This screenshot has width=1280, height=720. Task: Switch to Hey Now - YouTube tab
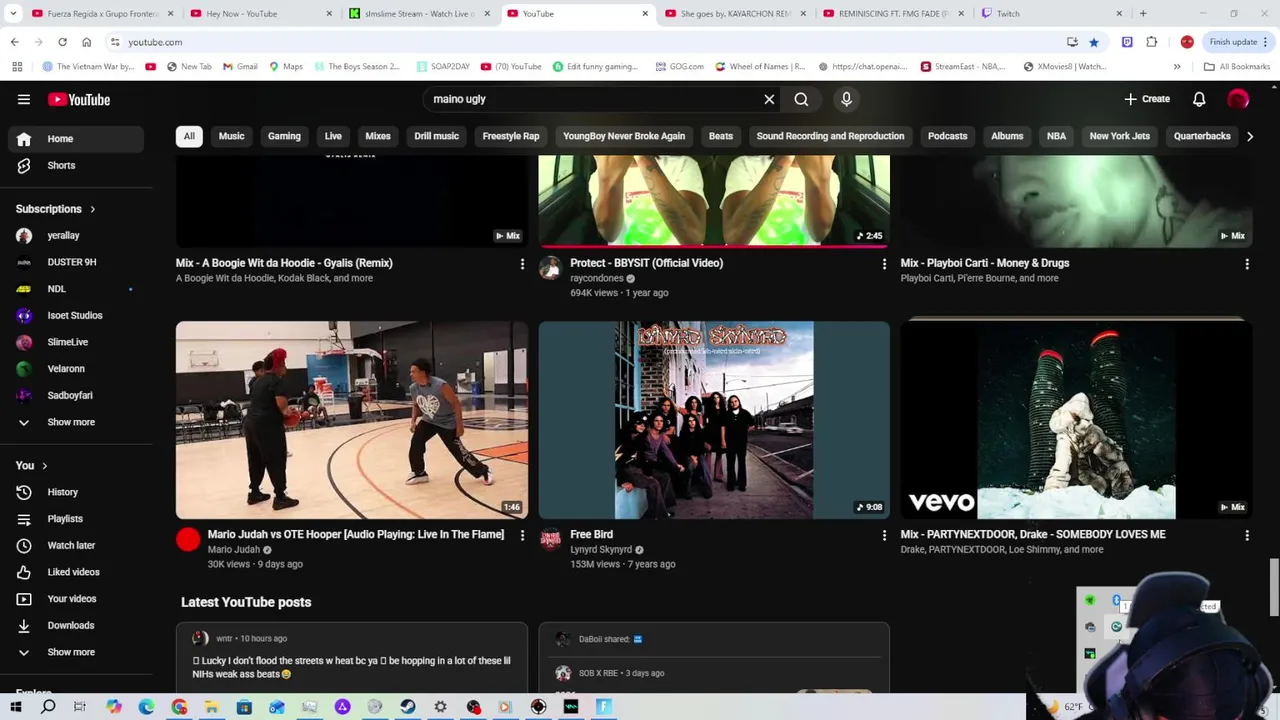(x=260, y=14)
